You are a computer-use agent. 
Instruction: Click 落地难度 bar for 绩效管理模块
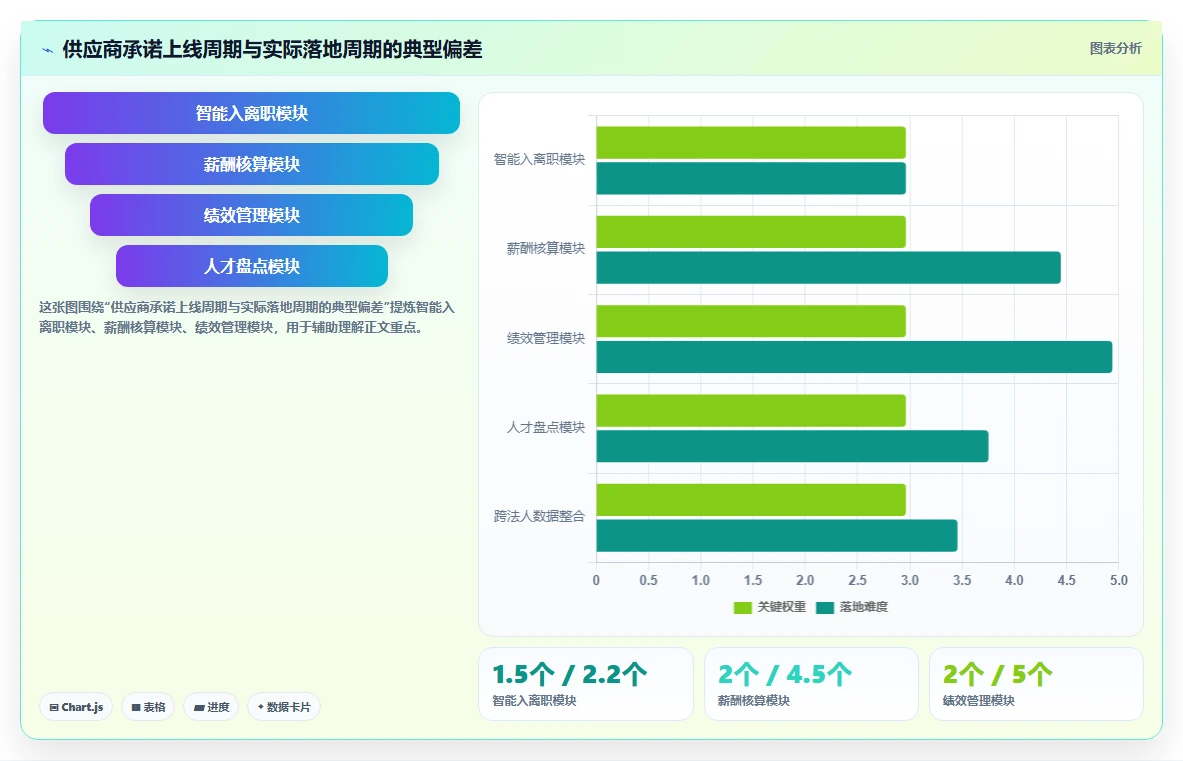(854, 357)
